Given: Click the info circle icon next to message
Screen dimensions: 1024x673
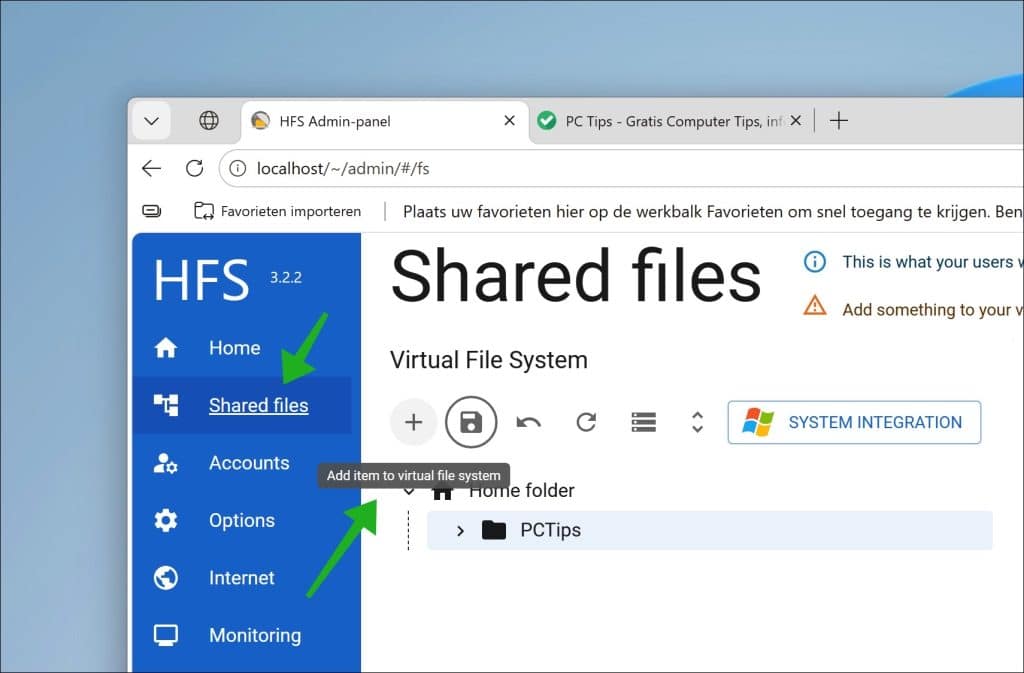Looking at the screenshot, I should 814,262.
